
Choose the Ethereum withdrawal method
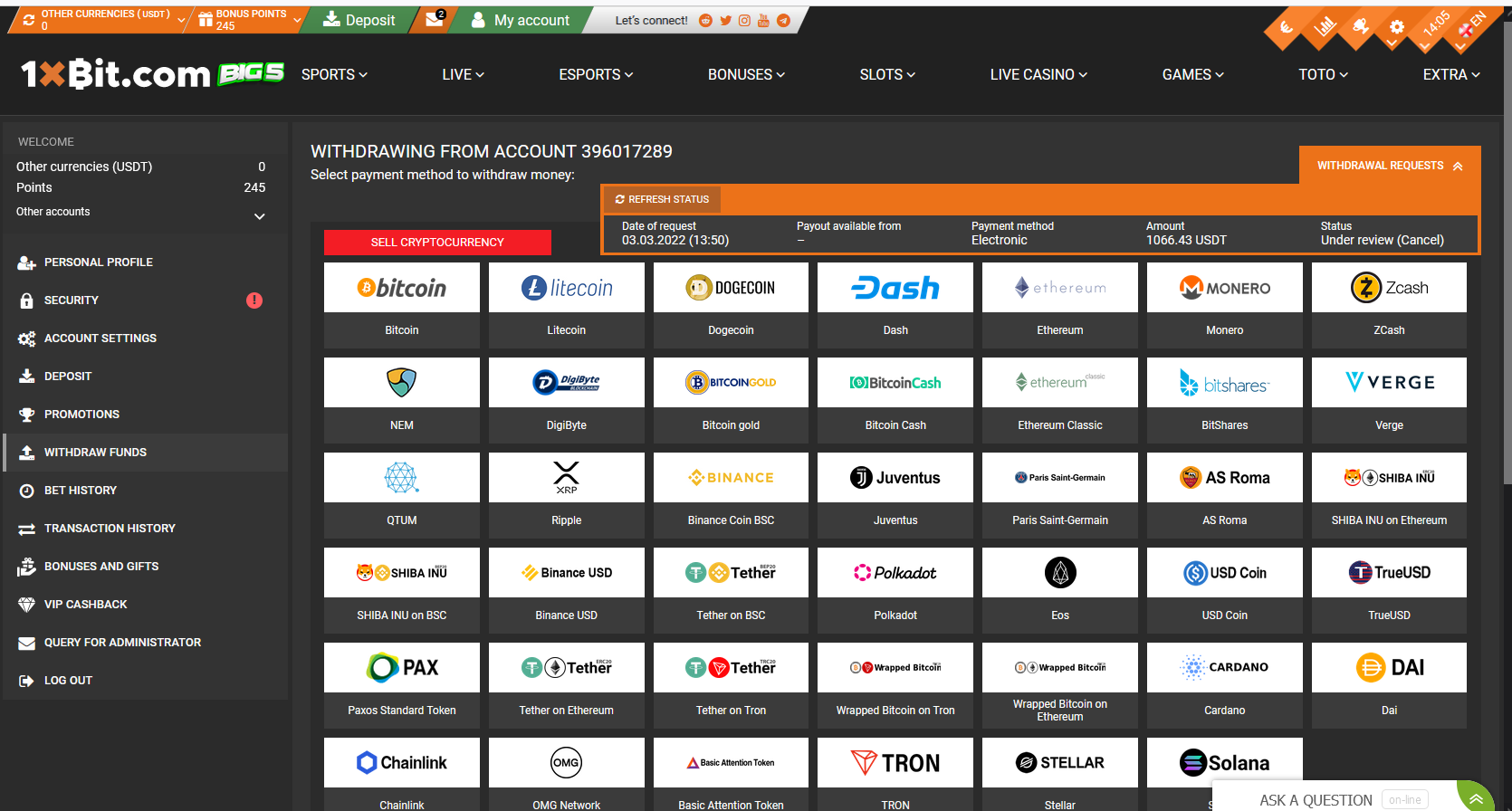[x=1060, y=305]
